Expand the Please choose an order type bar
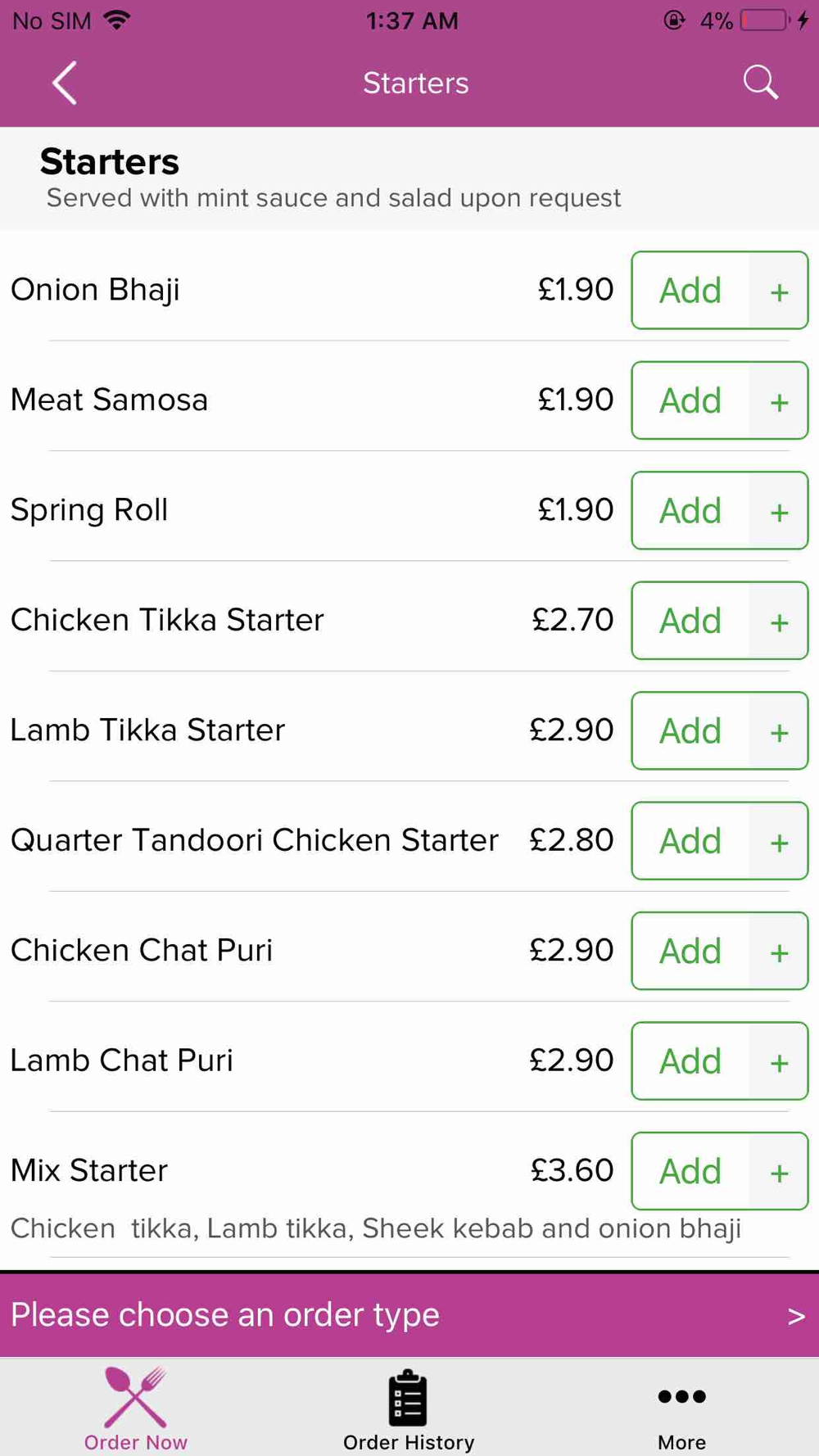This screenshot has width=819, height=1456. tap(409, 1315)
